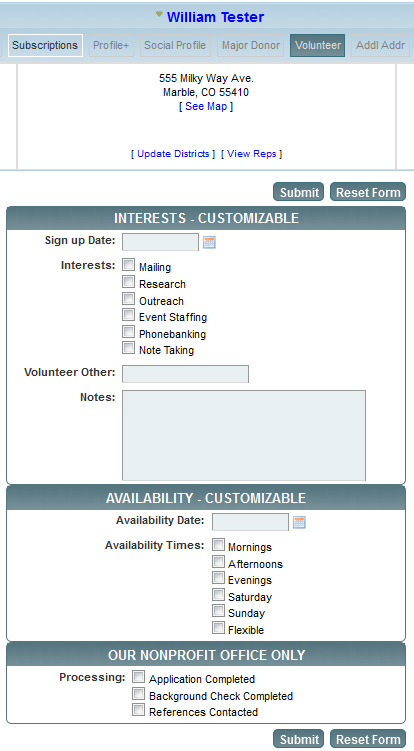Switch to the Subscriptions tab
The height and width of the screenshot is (751, 414).
click(x=45, y=46)
